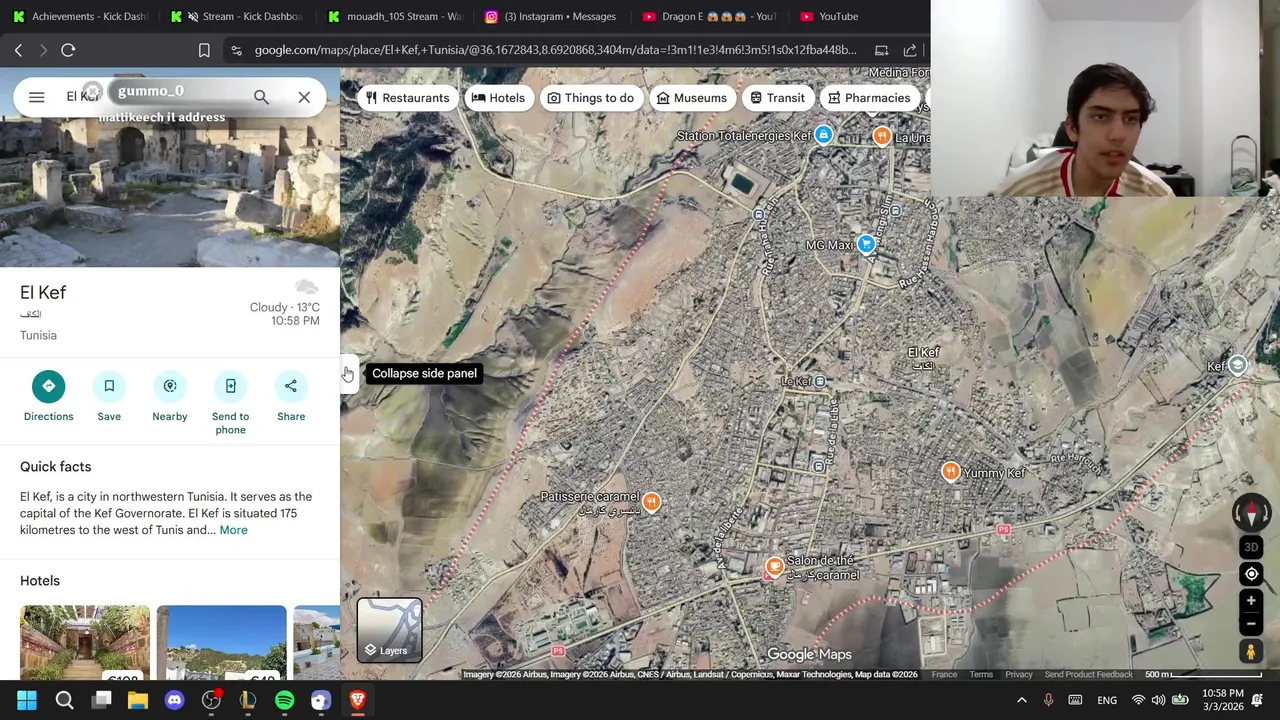Viewport: 1280px width, 720px height.
Task: Switch to the Dragon E YouTube tab
Action: coord(710,16)
